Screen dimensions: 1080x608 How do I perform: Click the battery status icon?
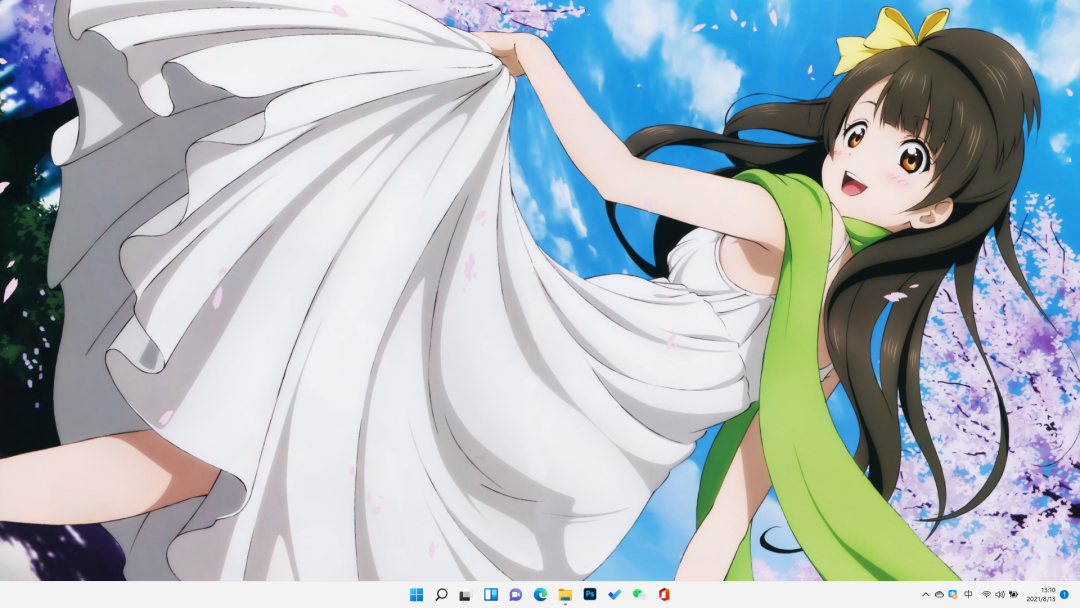coord(1013,595)
